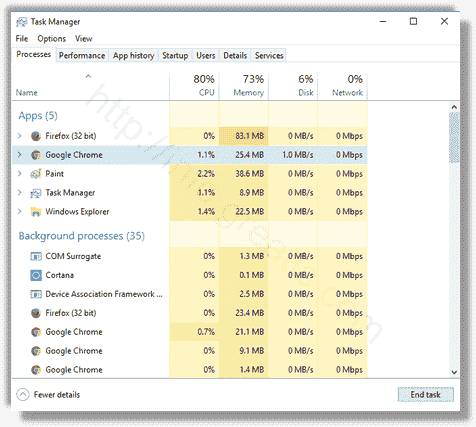Click Device Association Framework 2.5 MB value

click(x=252, y=294)
